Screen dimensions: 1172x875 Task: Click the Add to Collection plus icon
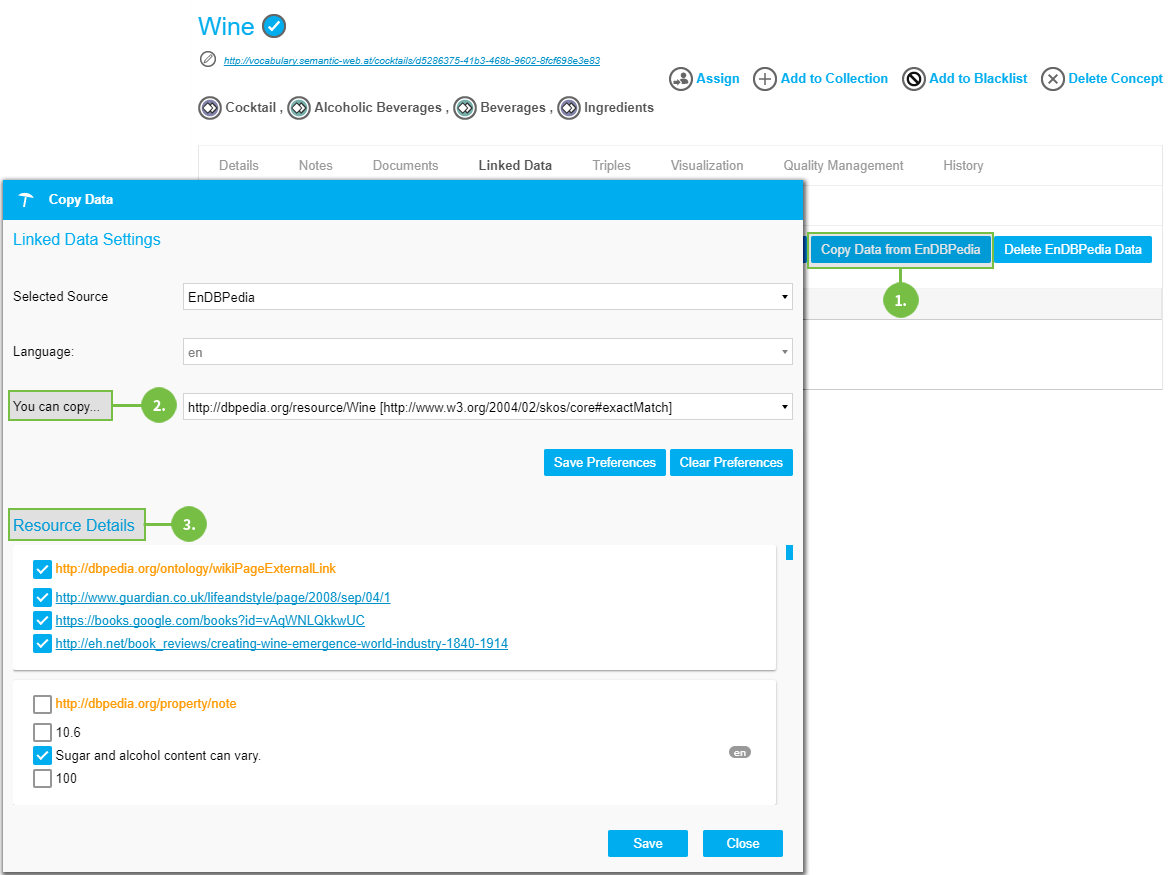click(x=765, y=79)
